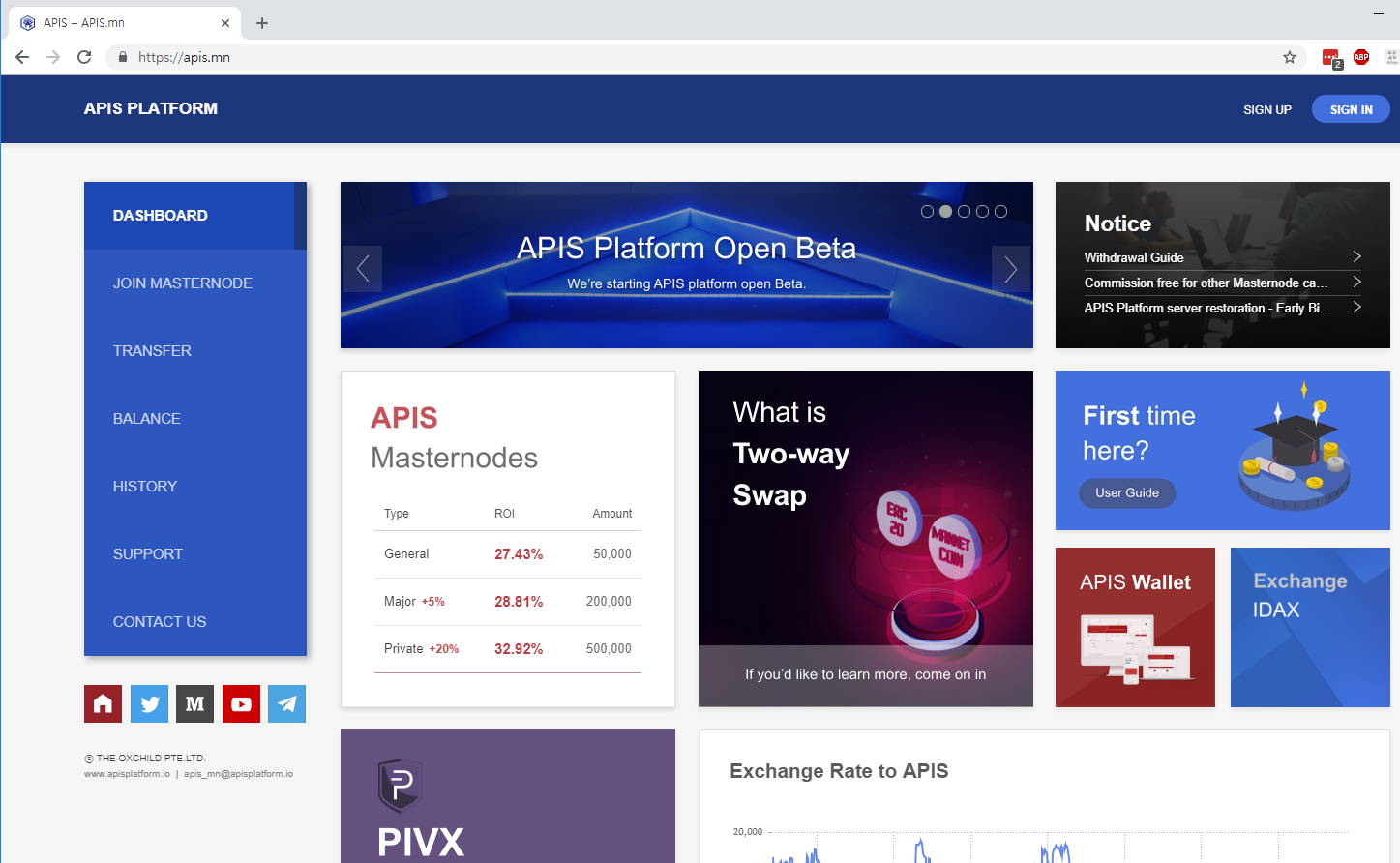1400x863 pixels.
Task: Open the Support section
Action: pyautogui.click(x=195, y=554)
